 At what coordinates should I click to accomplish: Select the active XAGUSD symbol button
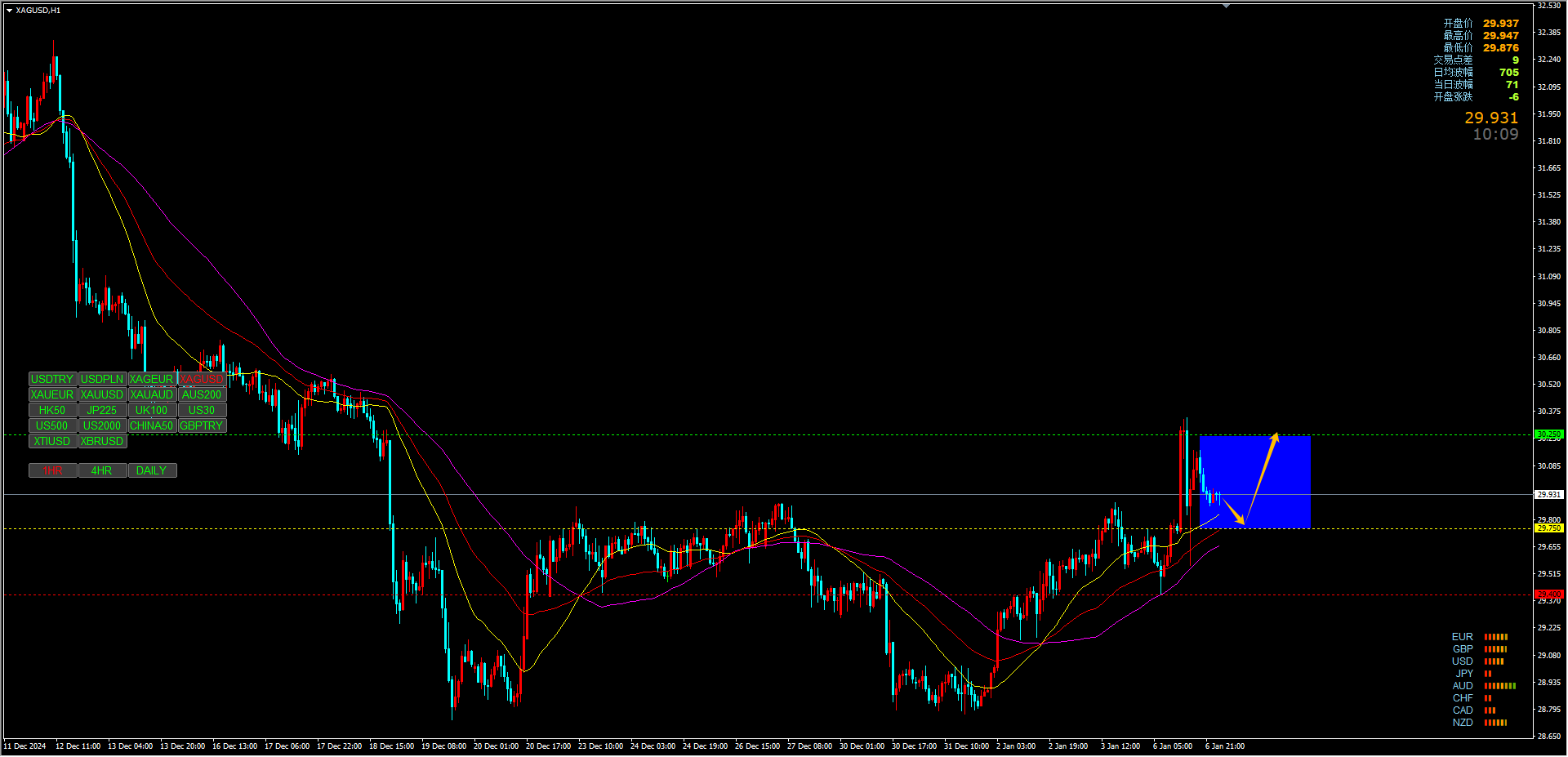pos(202,380)
